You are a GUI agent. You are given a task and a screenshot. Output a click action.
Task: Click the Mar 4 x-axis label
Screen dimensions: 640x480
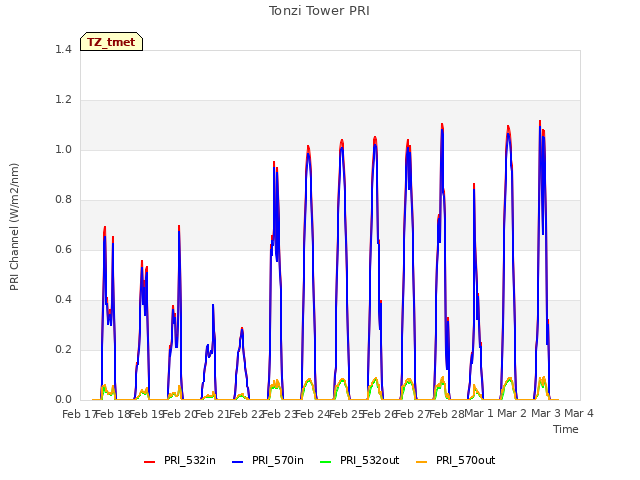coord(579,413)
